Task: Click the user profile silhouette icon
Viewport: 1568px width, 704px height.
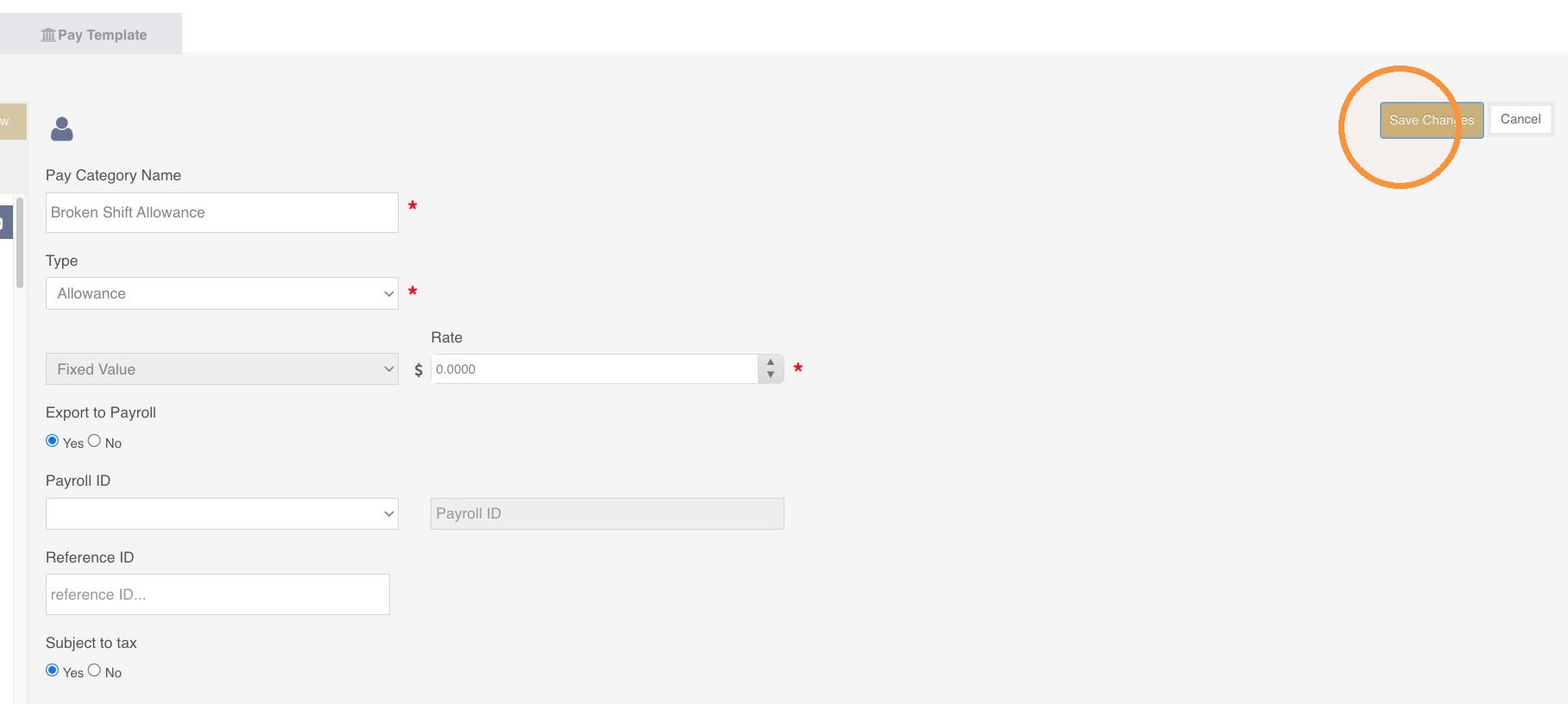Action: 62,129
